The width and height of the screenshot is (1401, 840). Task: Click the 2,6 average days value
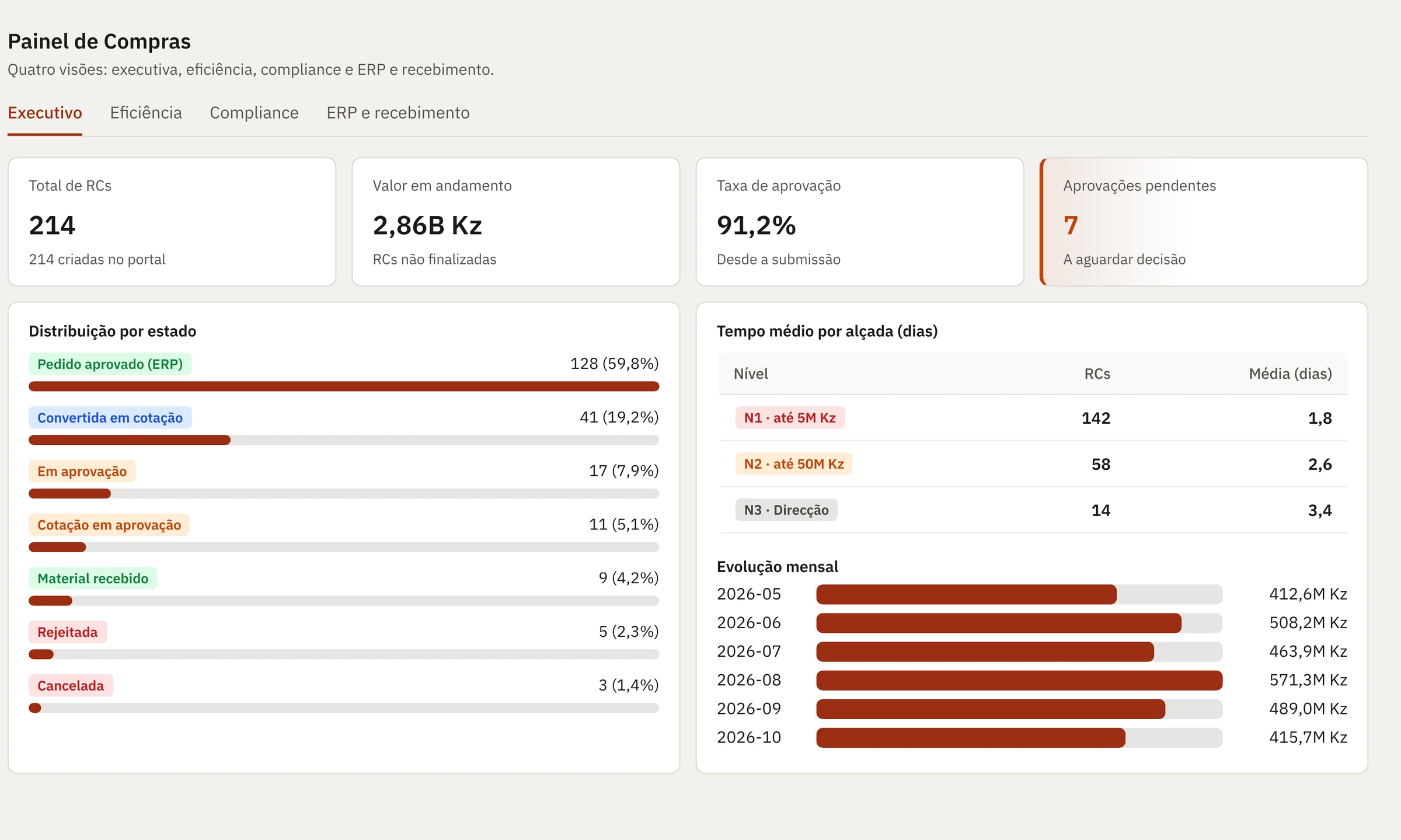1320,464
